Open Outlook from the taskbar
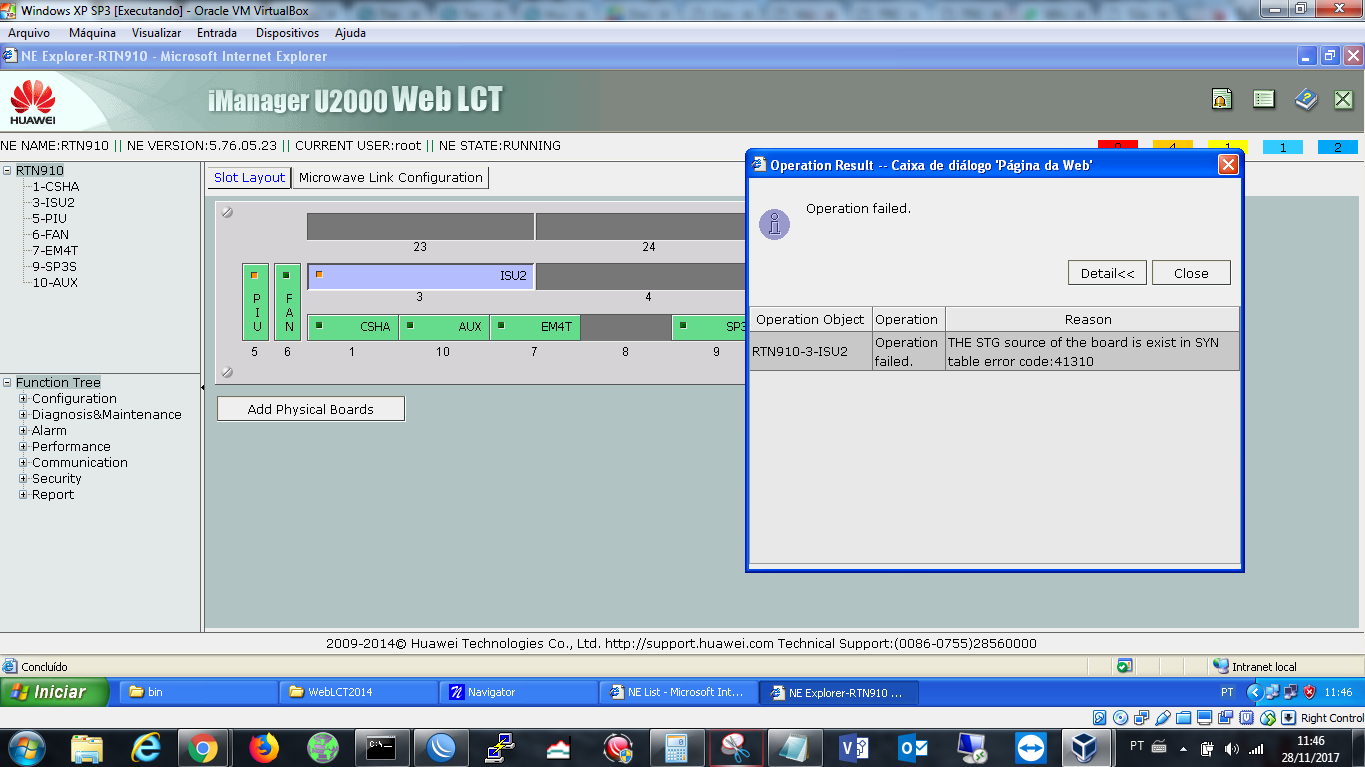The height and width of the screenshot is (767, 1365). pyautogui.click(x=913, y=747)
